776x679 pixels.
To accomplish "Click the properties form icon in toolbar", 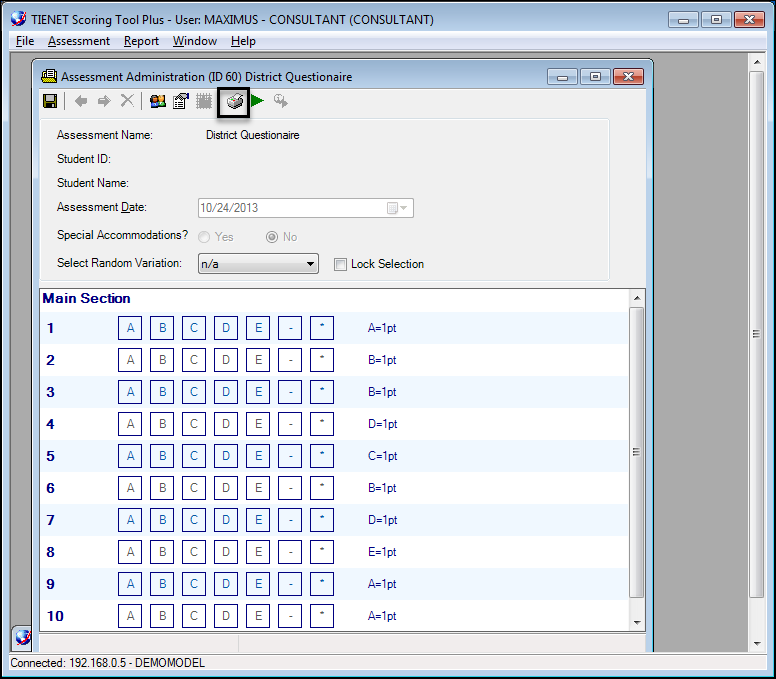I will click(181, 101).
